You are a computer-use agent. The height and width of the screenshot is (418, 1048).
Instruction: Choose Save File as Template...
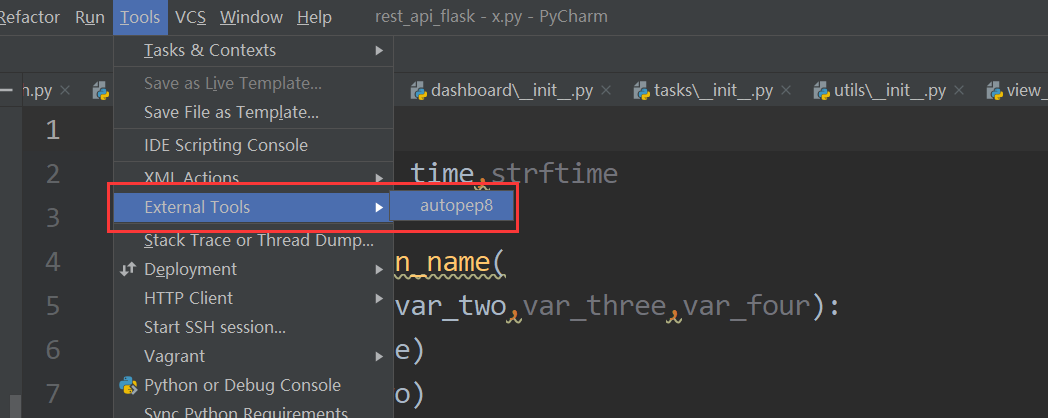[x=253, y=112]
